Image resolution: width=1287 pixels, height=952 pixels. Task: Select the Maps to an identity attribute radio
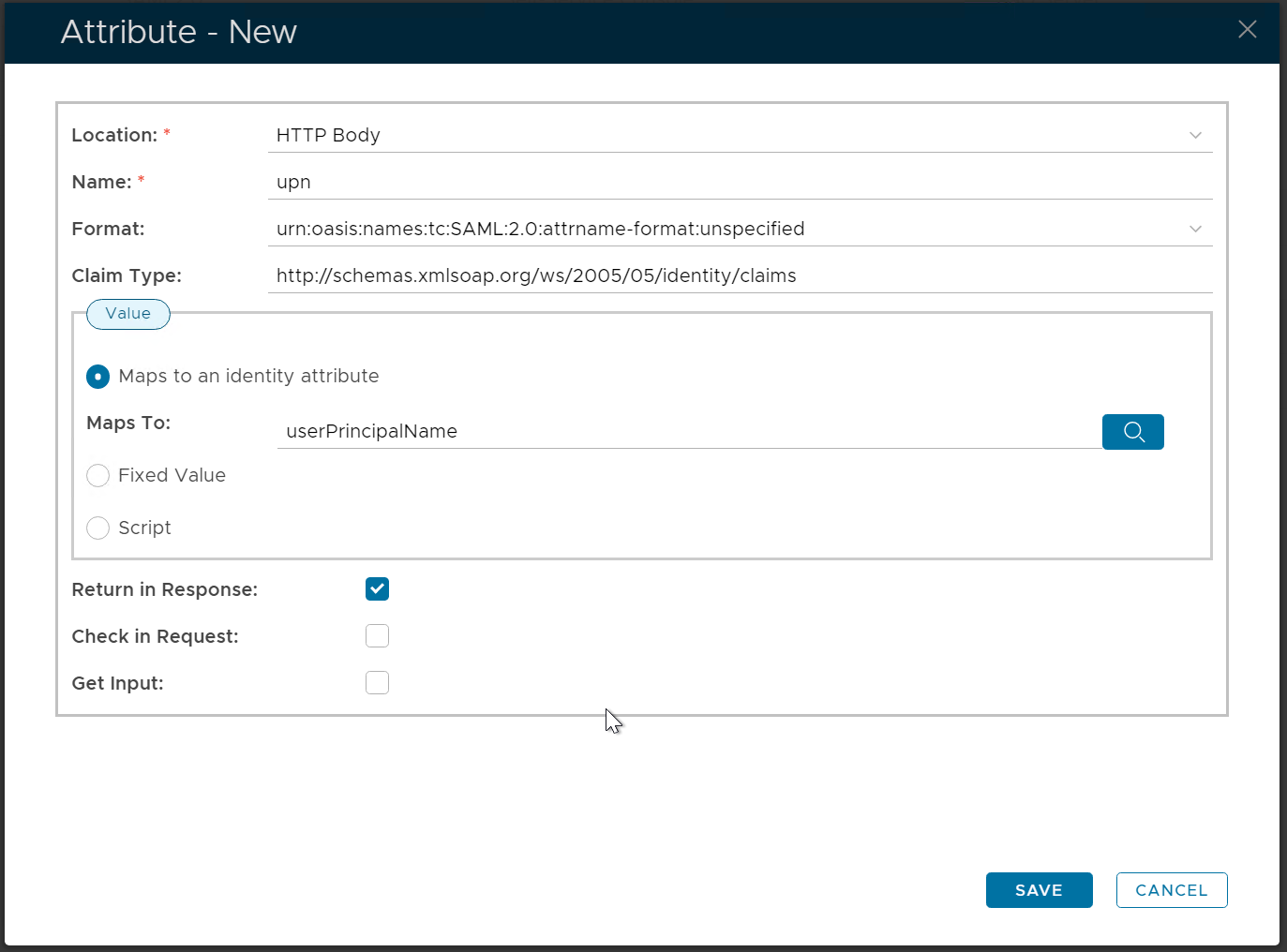98,377
